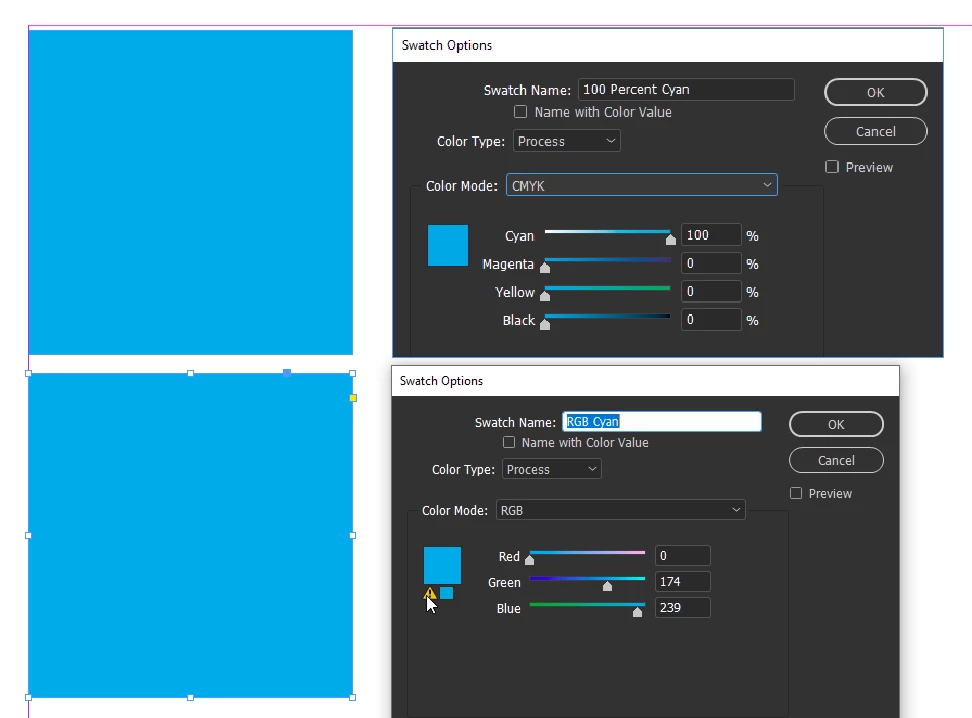Click the Blue value field showing 239
Viewport: 972px width, 718px height.
[683, 608]
